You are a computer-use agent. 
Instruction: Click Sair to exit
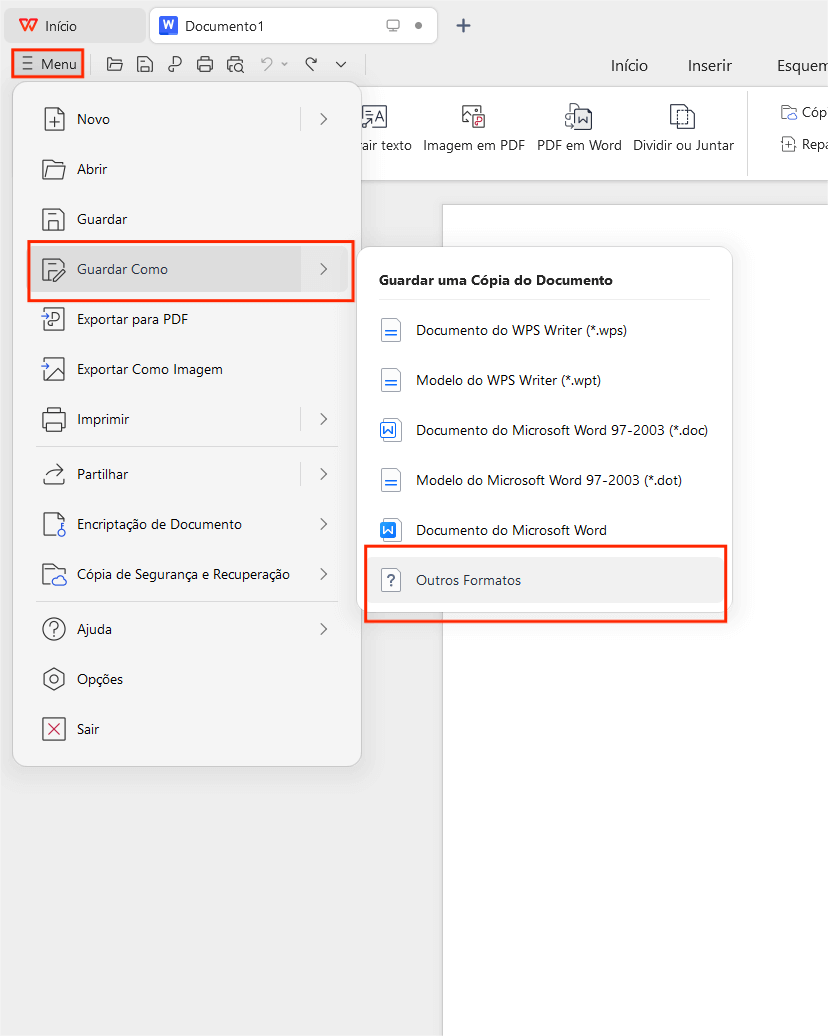pyautogui.click(x=189, y=729)
